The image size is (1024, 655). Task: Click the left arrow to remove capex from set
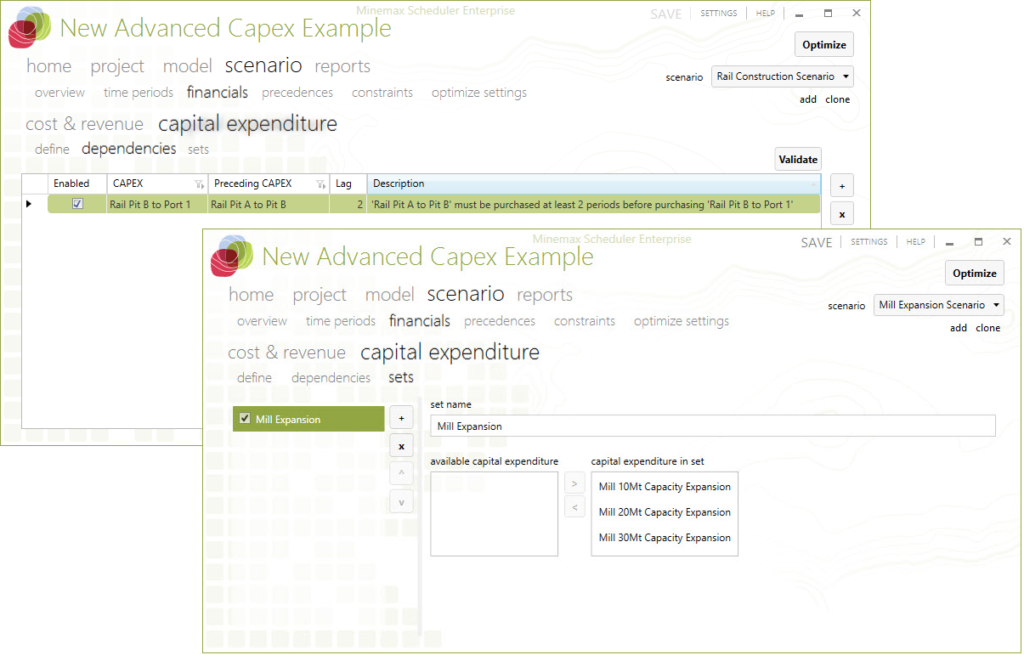pos(574,508)
